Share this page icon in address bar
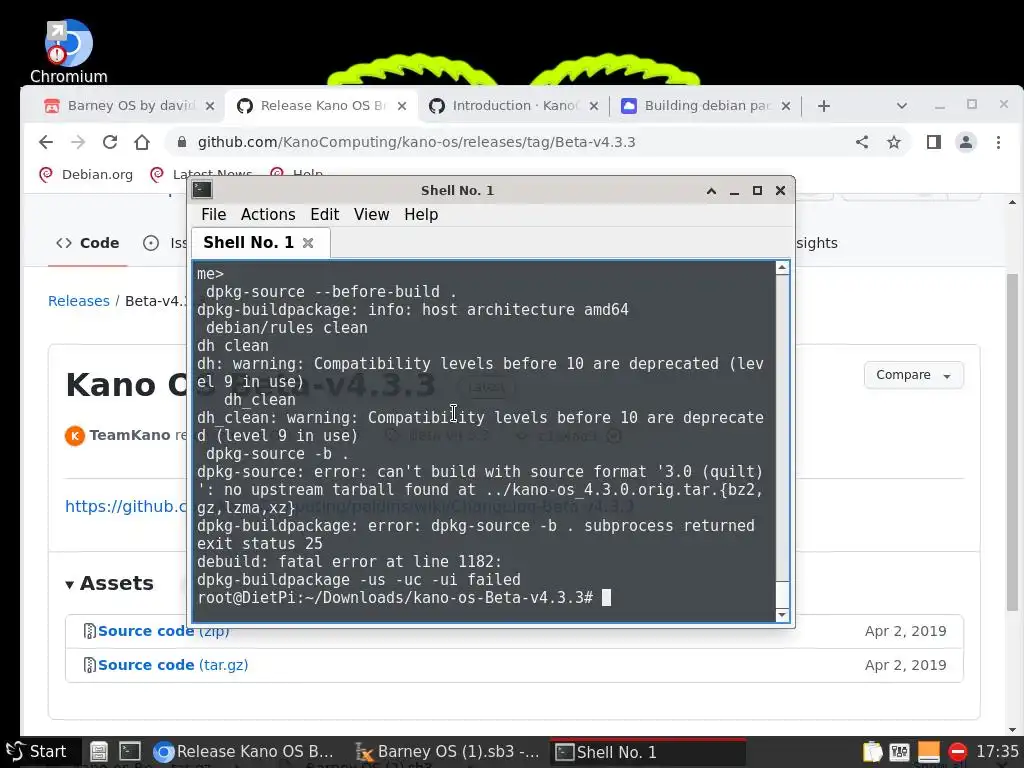 click(x=862, y=142)
